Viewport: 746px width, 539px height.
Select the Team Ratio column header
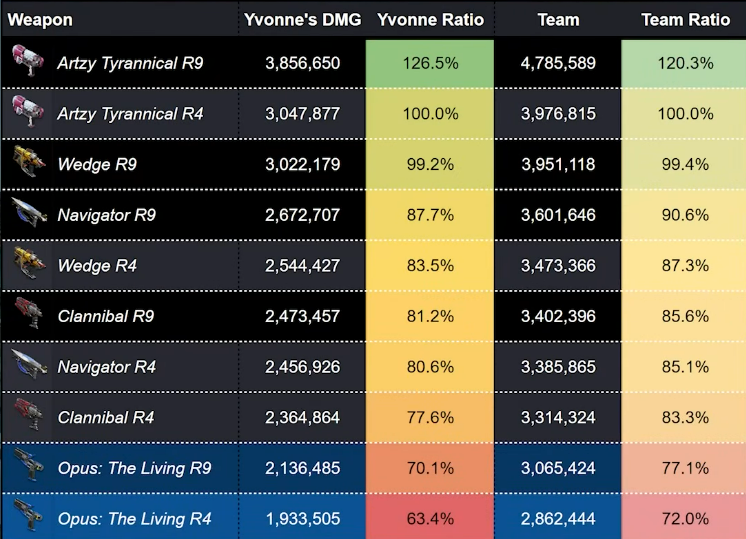click(686, 20)
